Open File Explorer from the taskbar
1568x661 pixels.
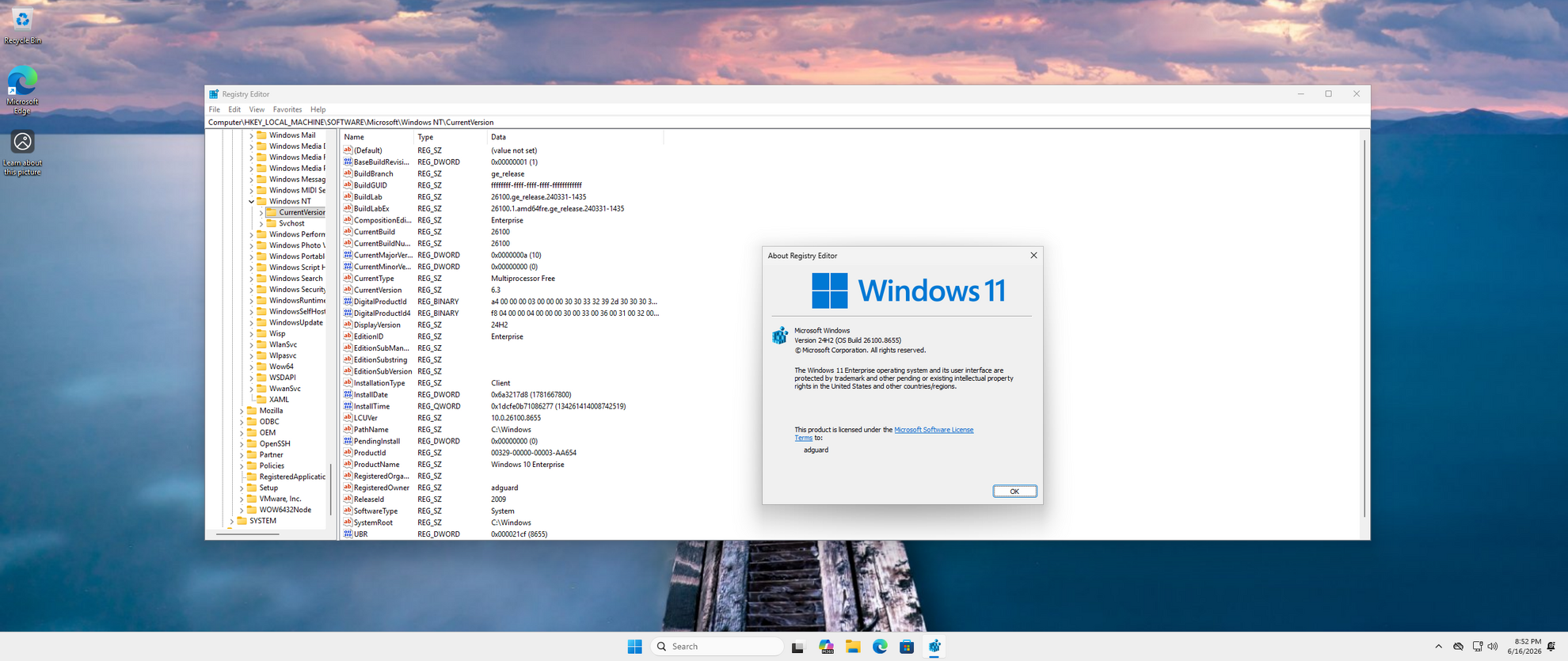[x=853, y=647]
